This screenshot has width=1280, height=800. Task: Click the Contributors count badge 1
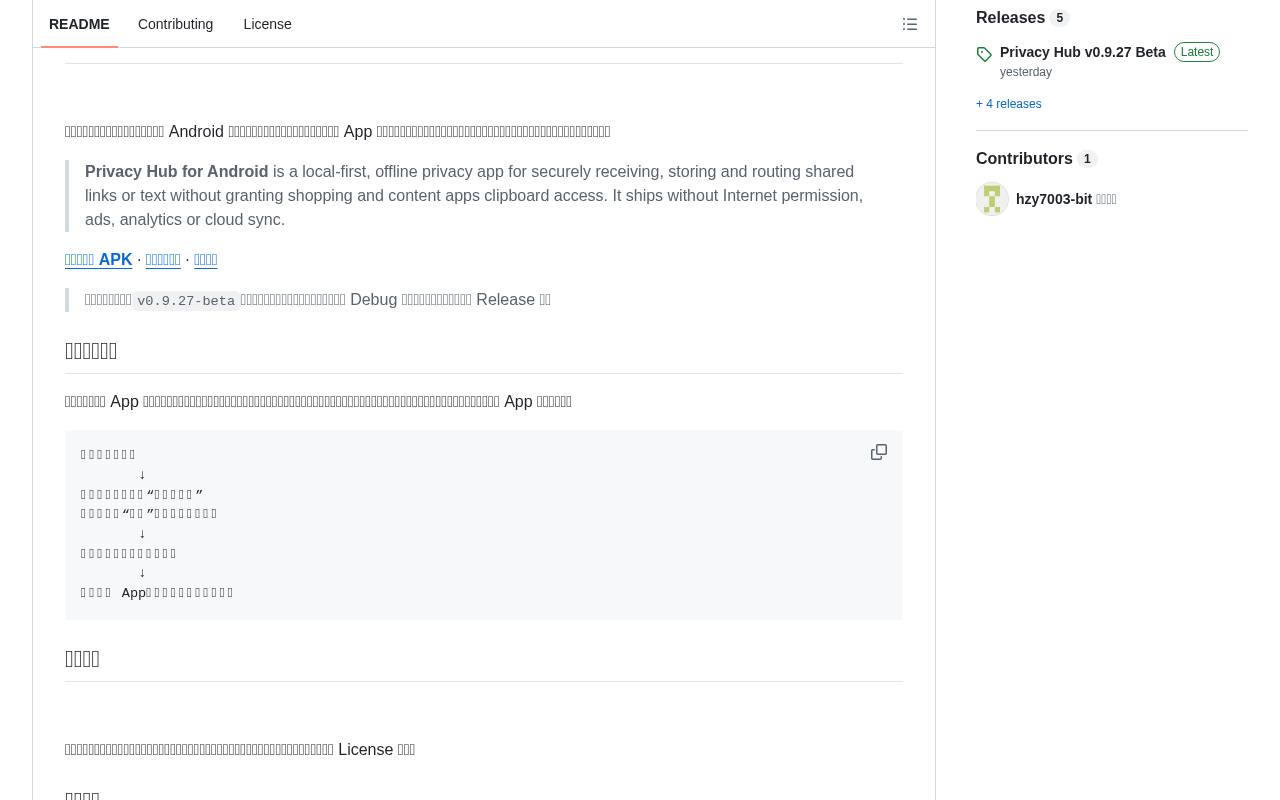point(1087,159)
